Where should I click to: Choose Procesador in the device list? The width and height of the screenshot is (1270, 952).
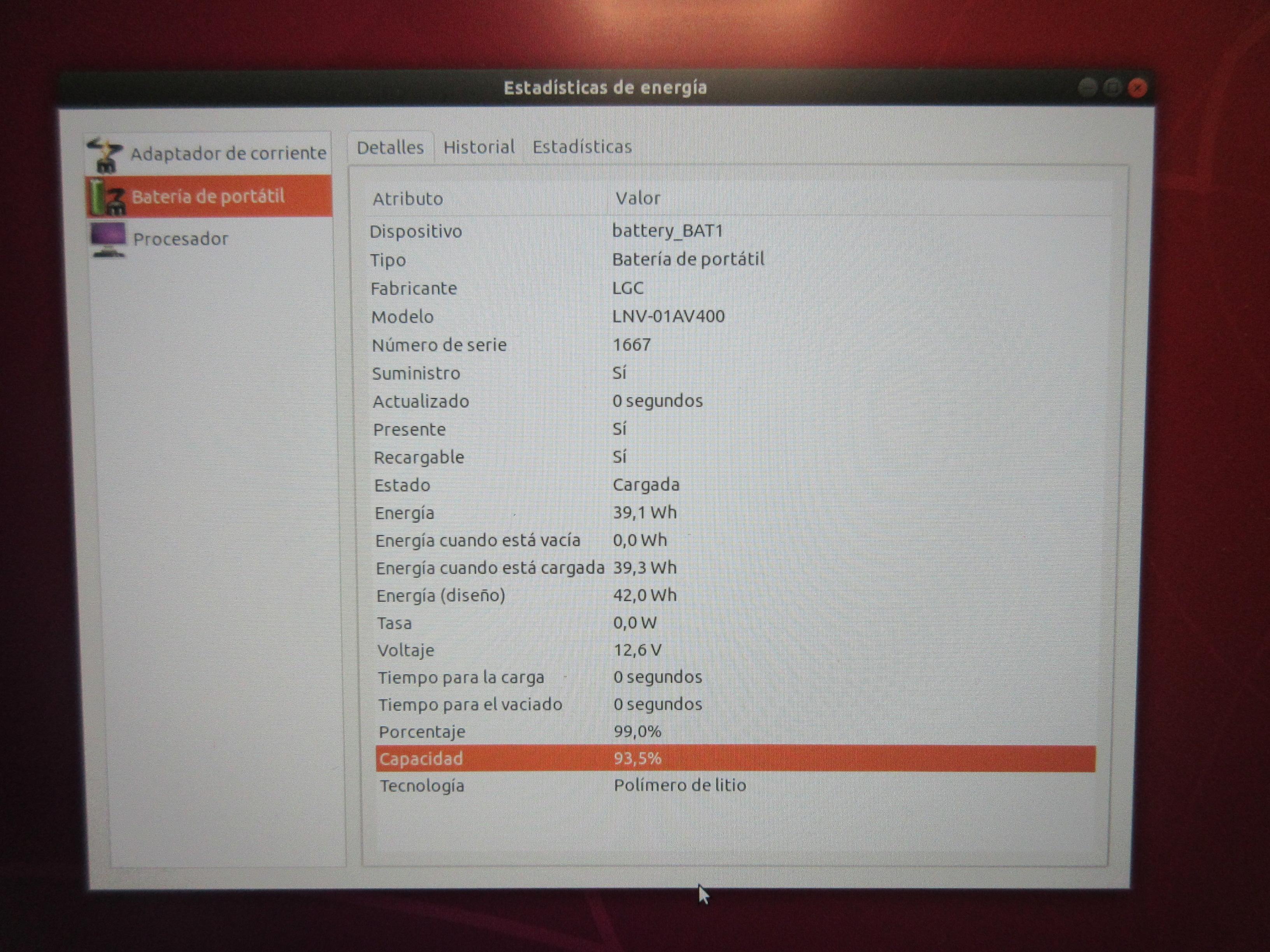coord(210,239)
